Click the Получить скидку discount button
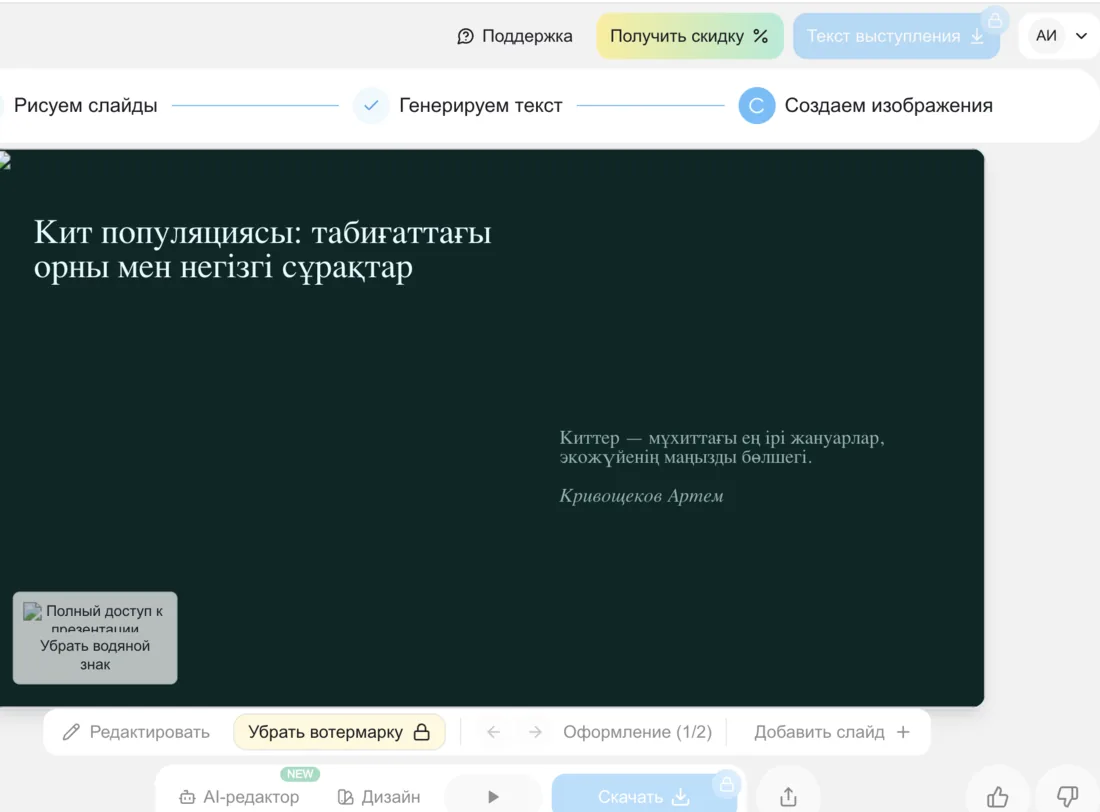The image size is (1100, 812). [690, 36]
